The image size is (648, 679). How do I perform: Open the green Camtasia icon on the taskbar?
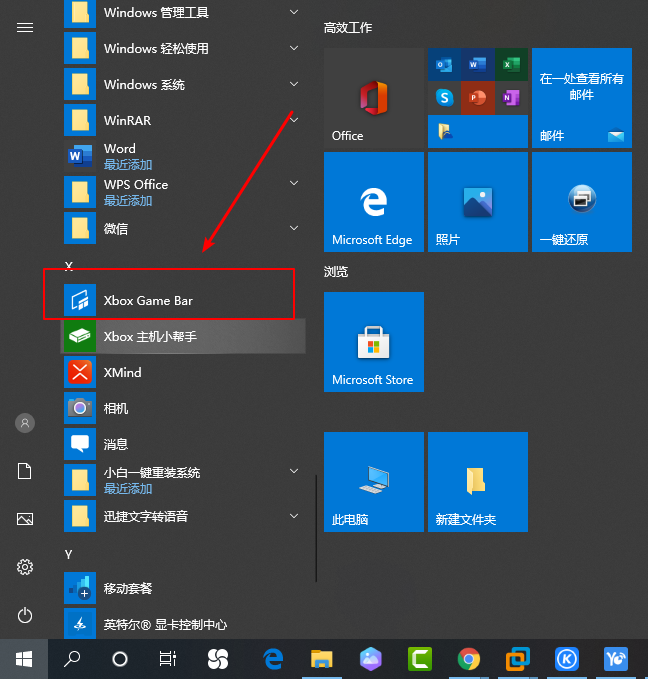[x=420, y=659]
